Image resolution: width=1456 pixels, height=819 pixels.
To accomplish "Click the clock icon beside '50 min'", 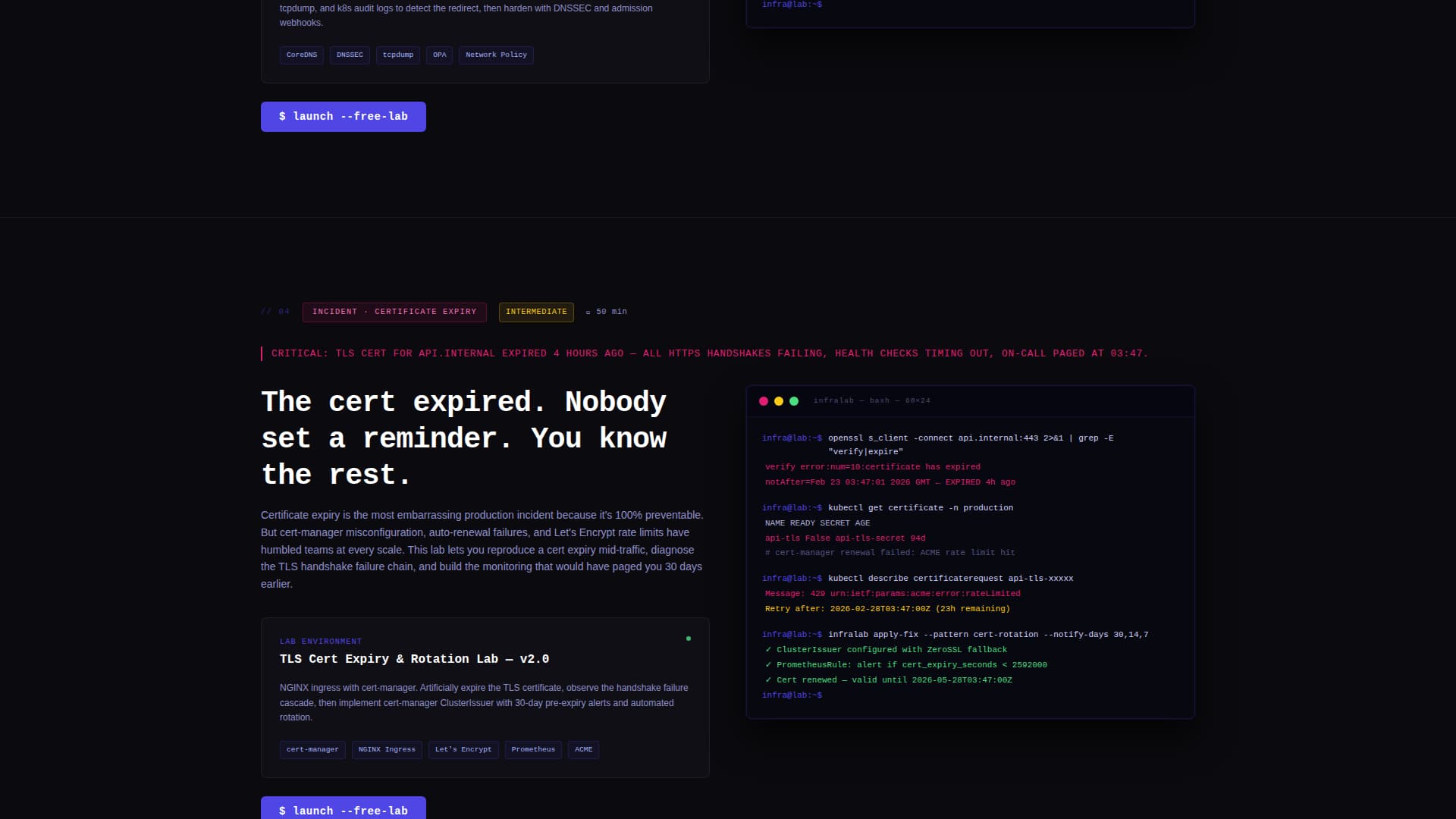I will point(588,312).
